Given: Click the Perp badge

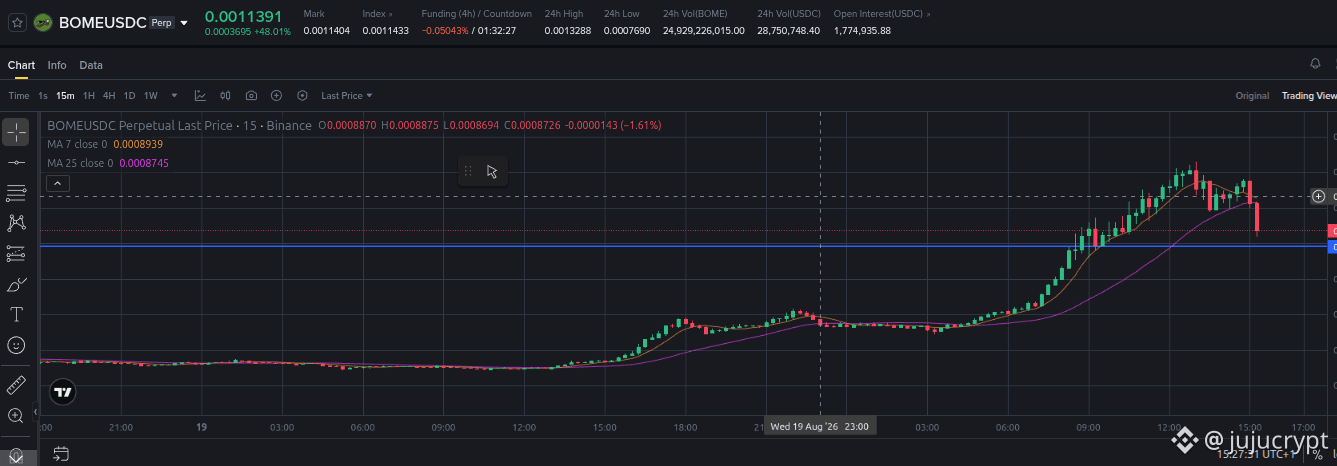Looking at the screenshot, I should (161, 22).
